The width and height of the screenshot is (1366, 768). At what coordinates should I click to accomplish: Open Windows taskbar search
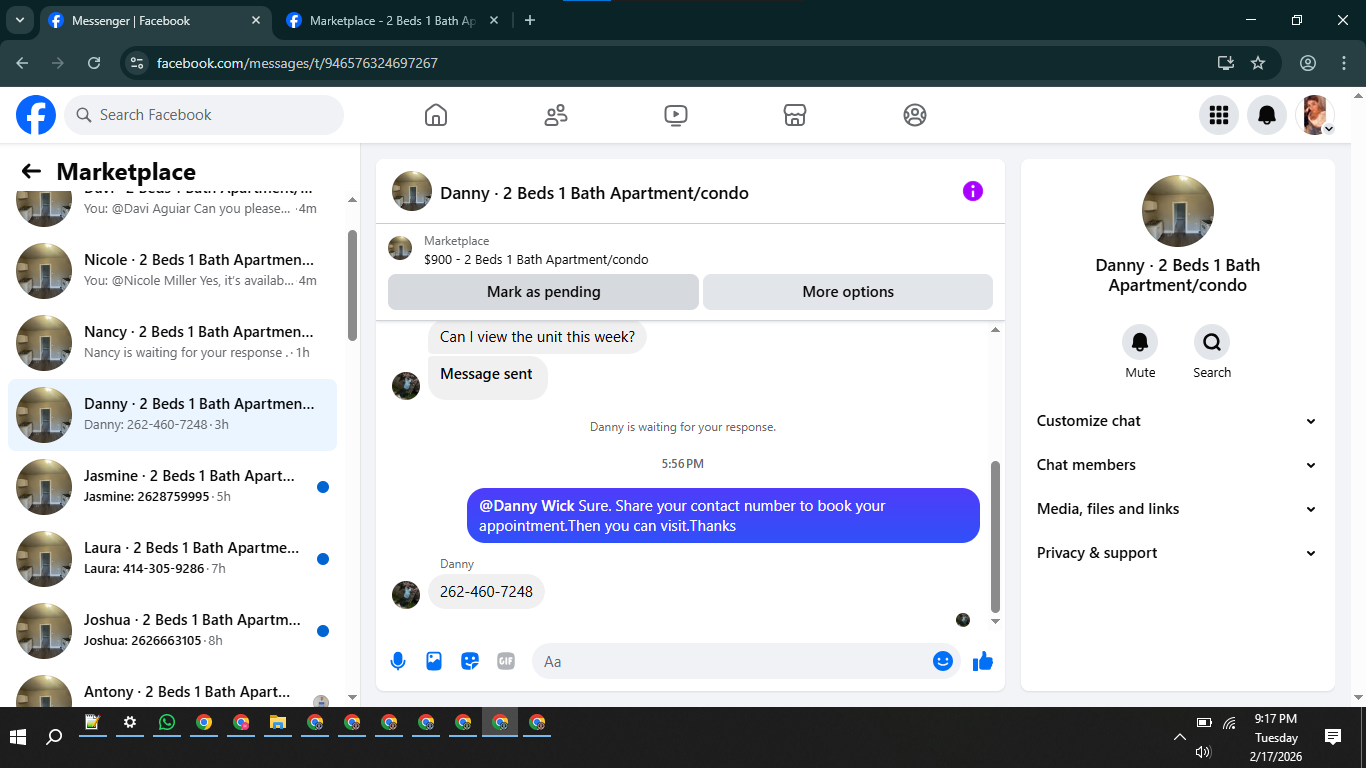55,737
